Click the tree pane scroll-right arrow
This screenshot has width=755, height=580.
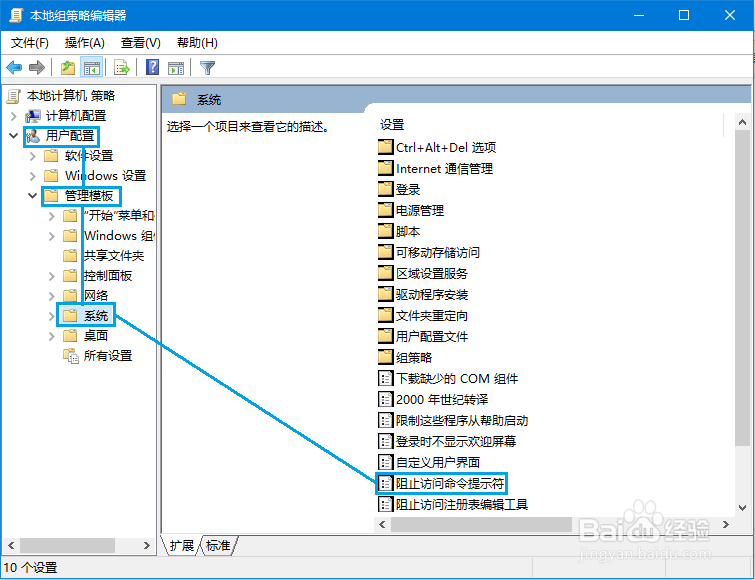tap(147, 545)
